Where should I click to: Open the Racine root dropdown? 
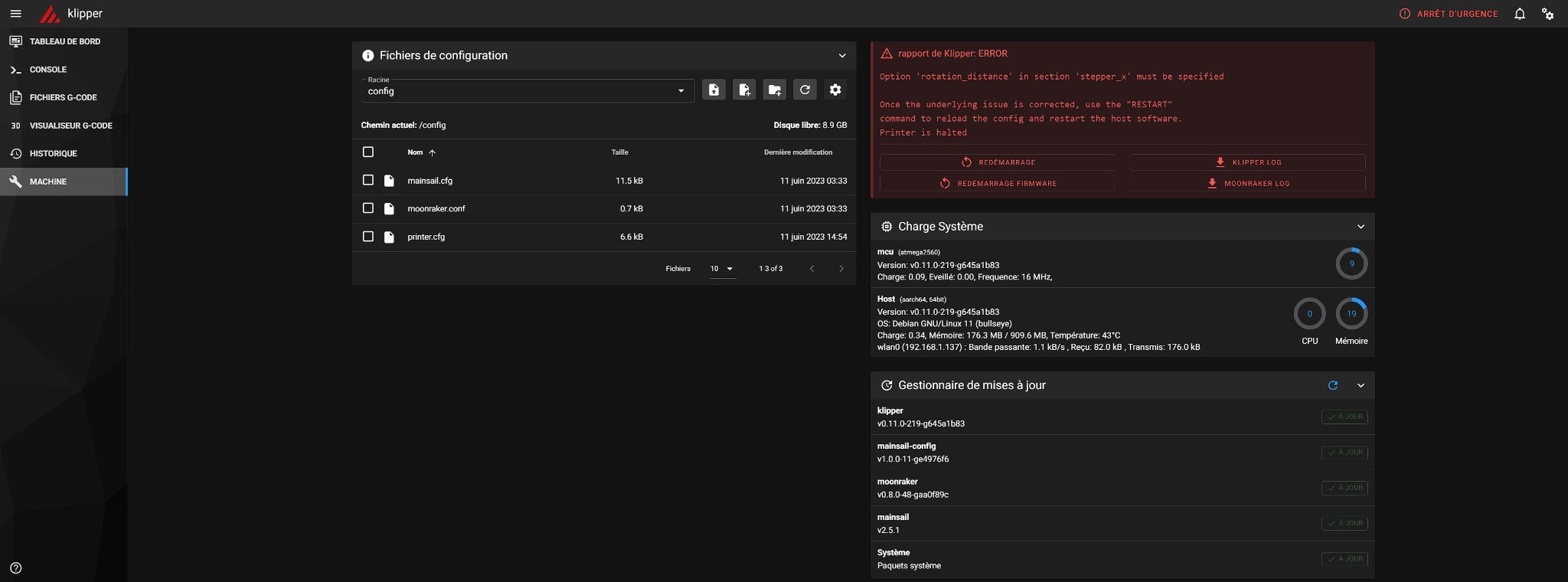(x=527, y=90)
